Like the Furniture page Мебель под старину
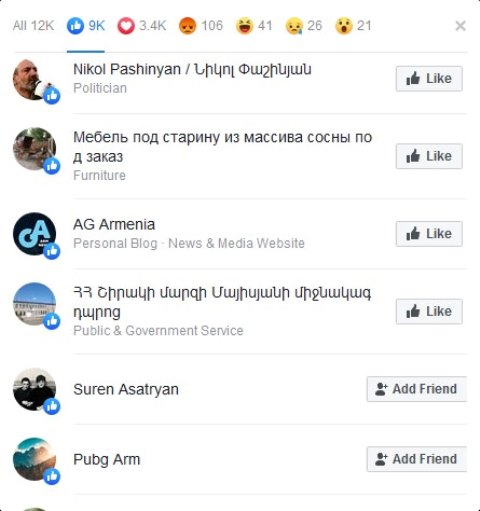Image resolution: width=480 pixels, height=511 pixels. coord(429,156)
